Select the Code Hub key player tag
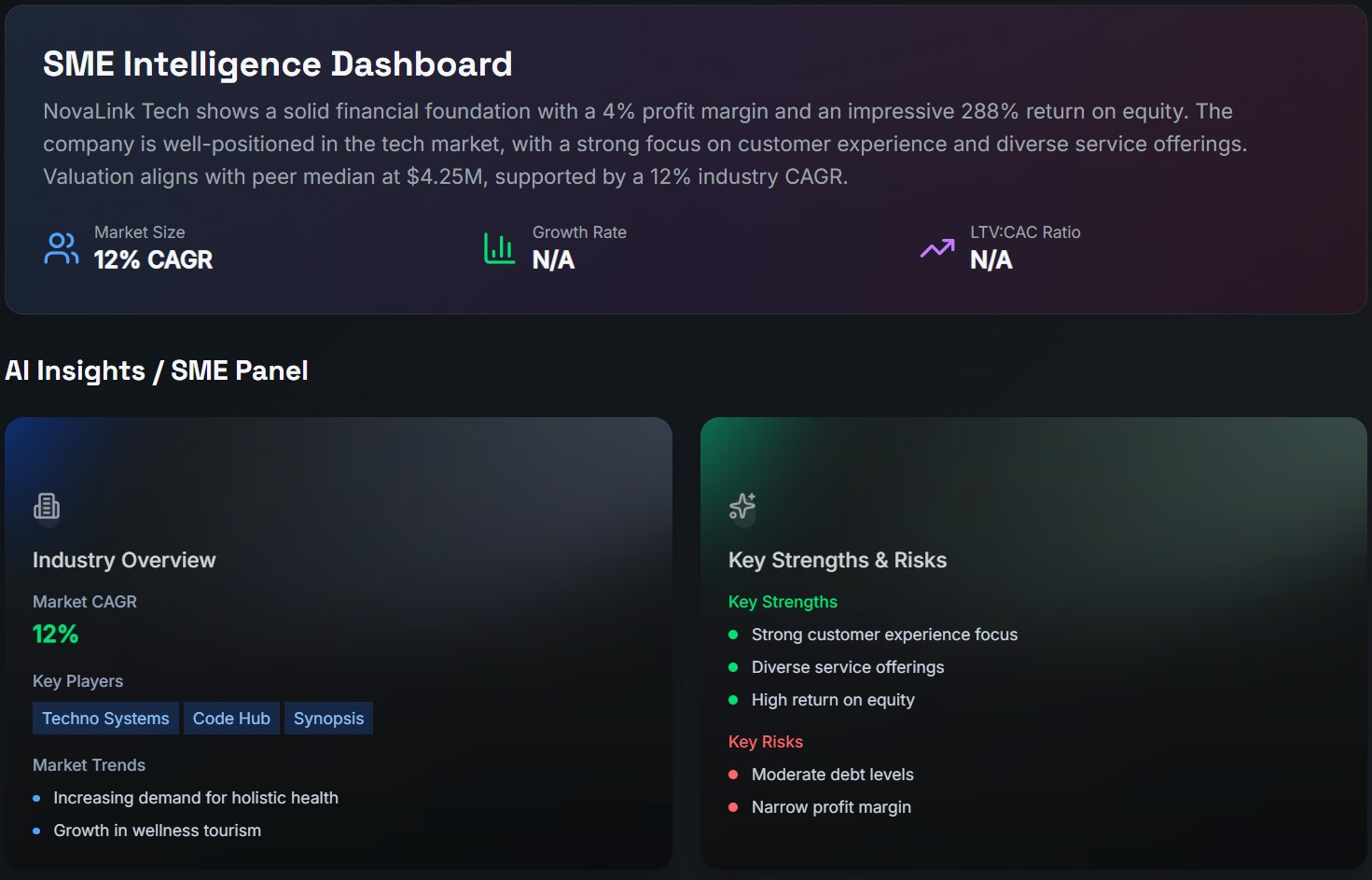Image resolution: width=1372 pixels, height=880 pixels. coord(231,719)
